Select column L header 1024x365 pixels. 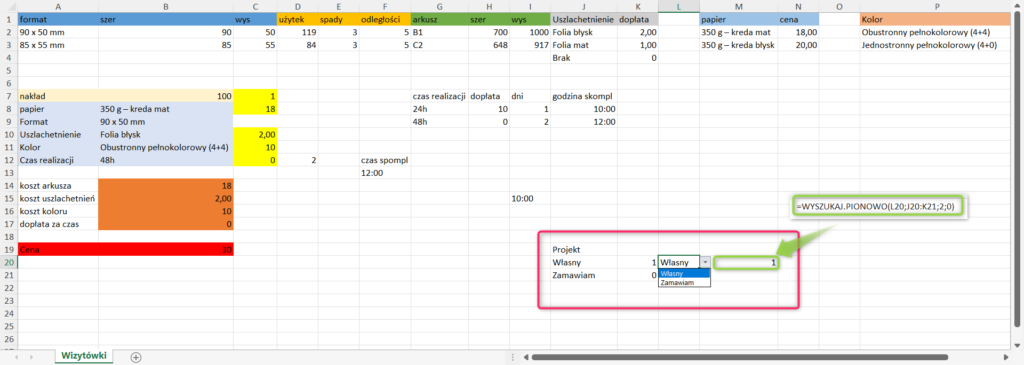pyautogui.click(x=679, y=6)
